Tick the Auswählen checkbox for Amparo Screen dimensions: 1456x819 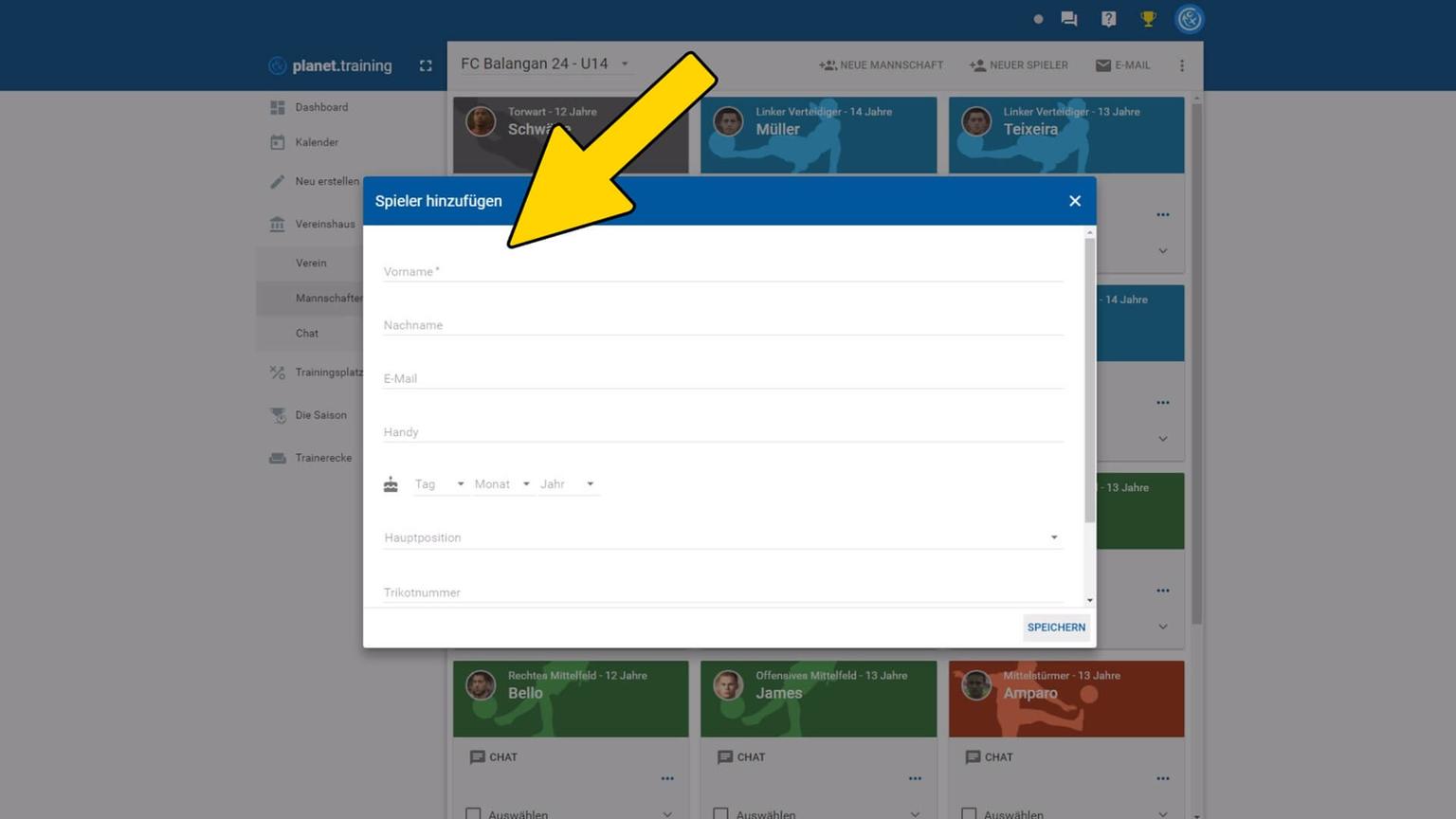(969, 814)
